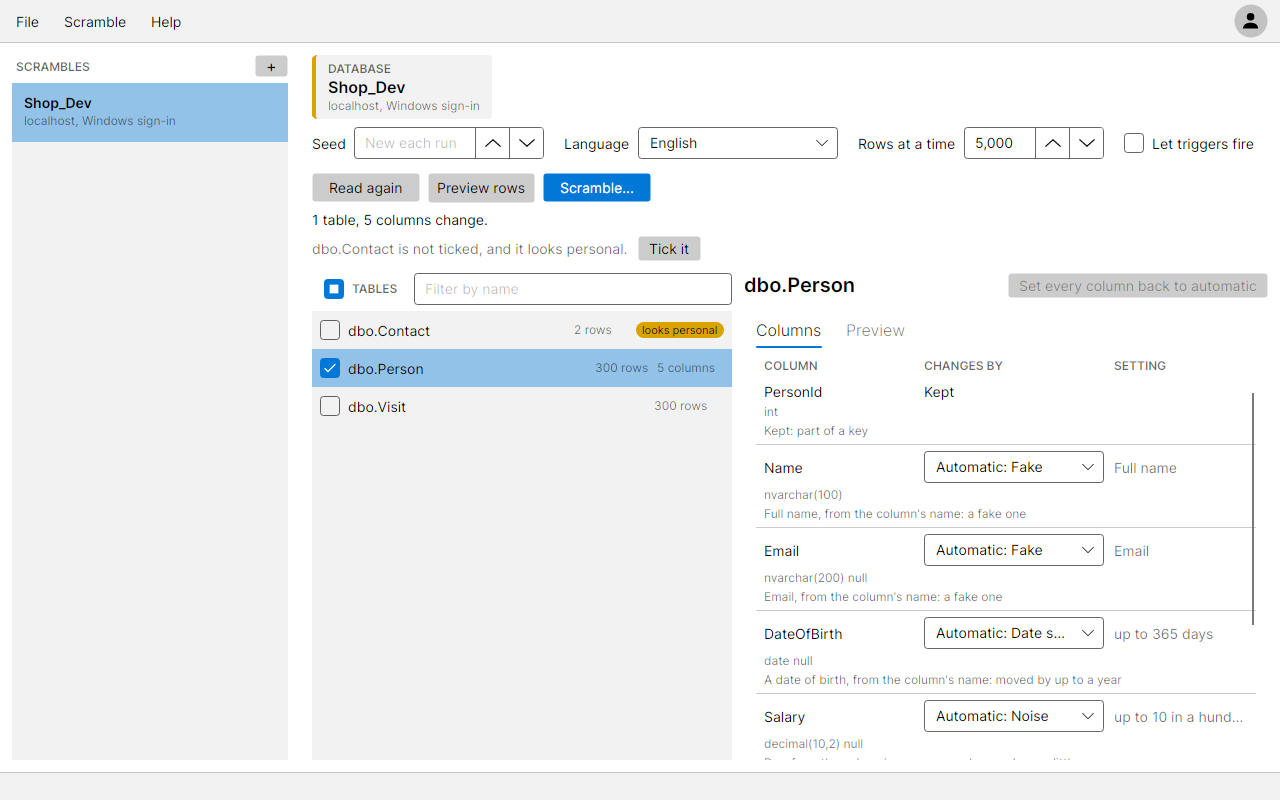Click Set every column back to automatic

(1138, 286)
